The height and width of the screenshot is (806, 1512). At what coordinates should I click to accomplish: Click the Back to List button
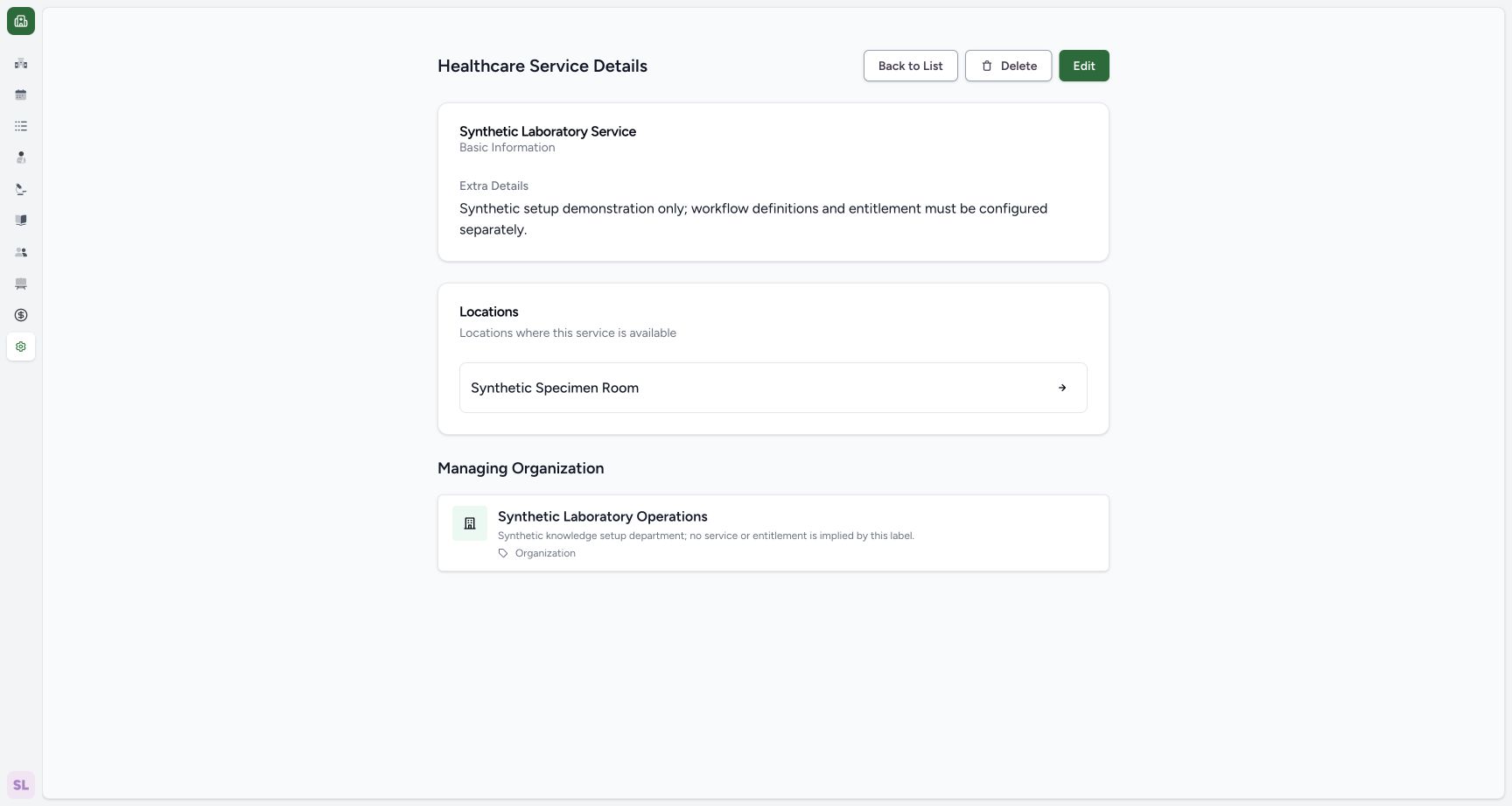click(x=910, y=66)
